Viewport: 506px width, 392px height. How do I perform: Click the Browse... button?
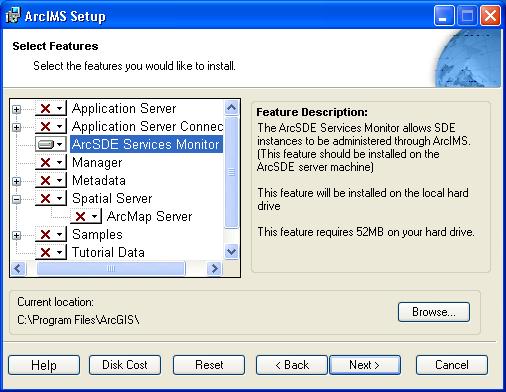pyautogui.click(x=434, y=312)
